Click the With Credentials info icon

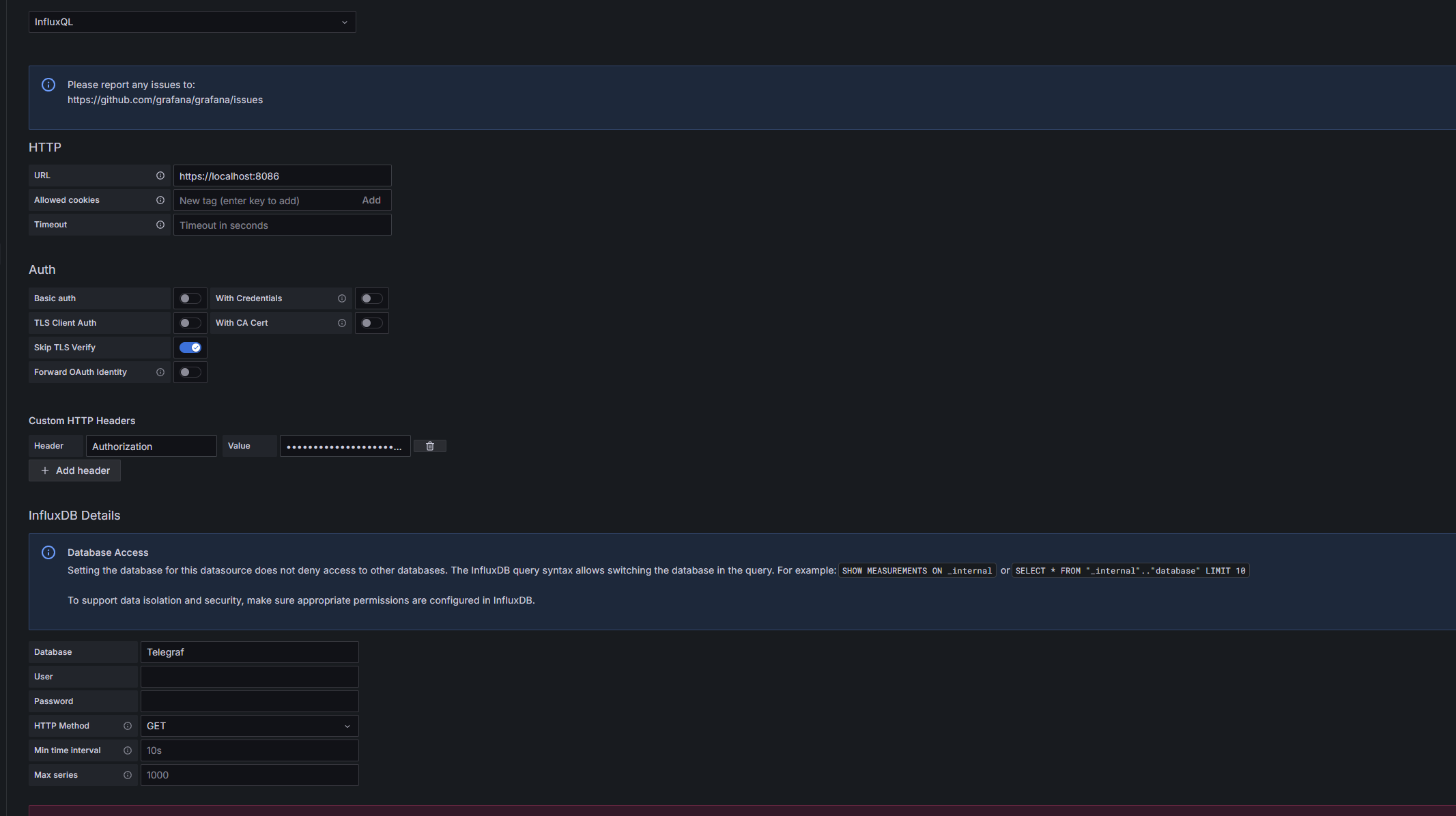coord(342,298)
